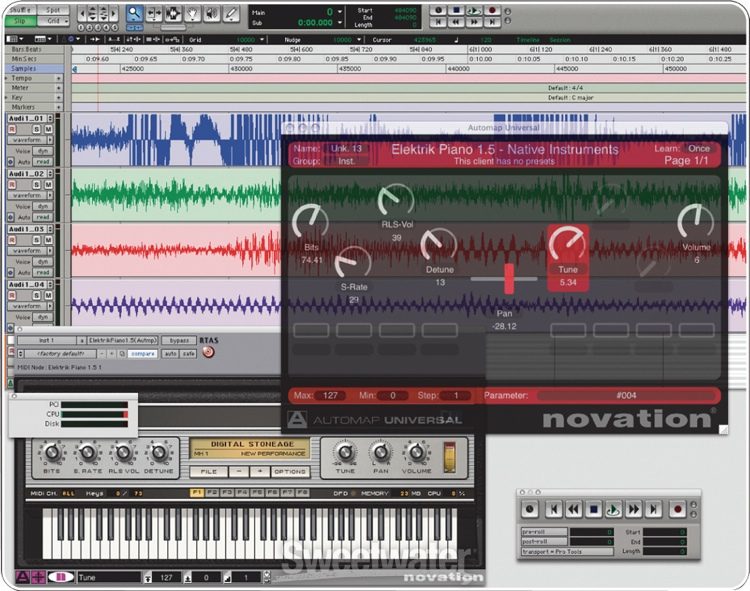Mute track Audi1_04
750x591 pixels.
point(48,296)
